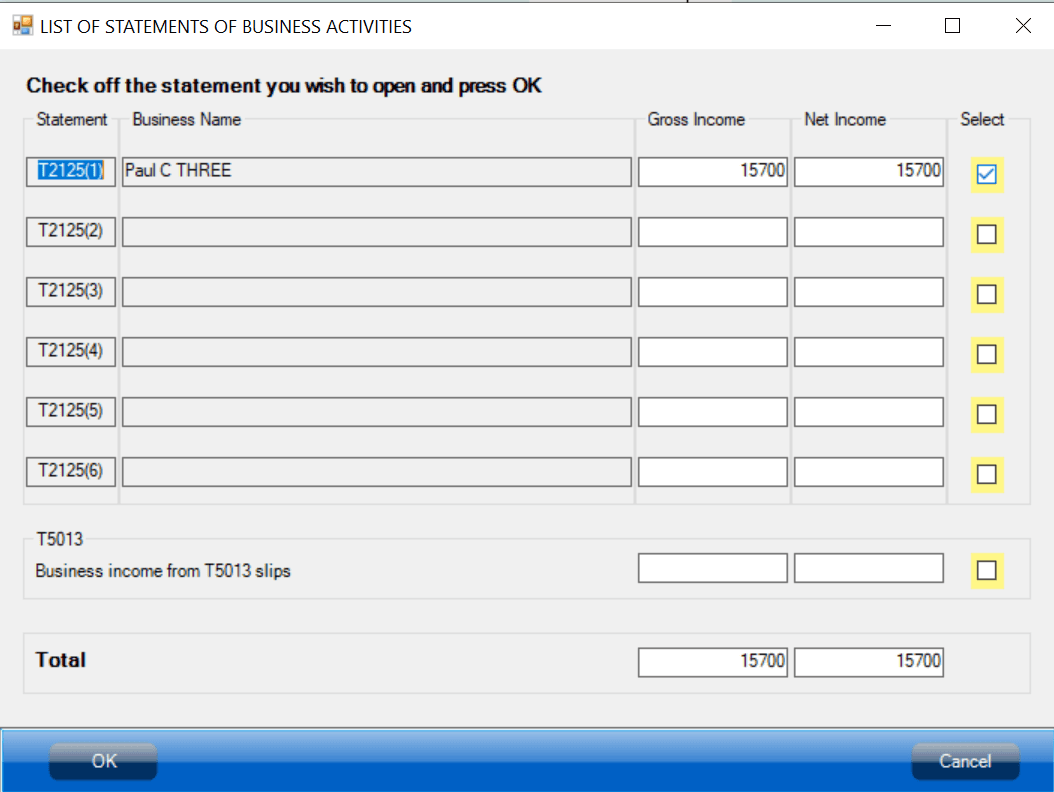This screenshot has height=792, width=1054.
Task: Open the T2125(4) statement button
Action: (70, 351)
